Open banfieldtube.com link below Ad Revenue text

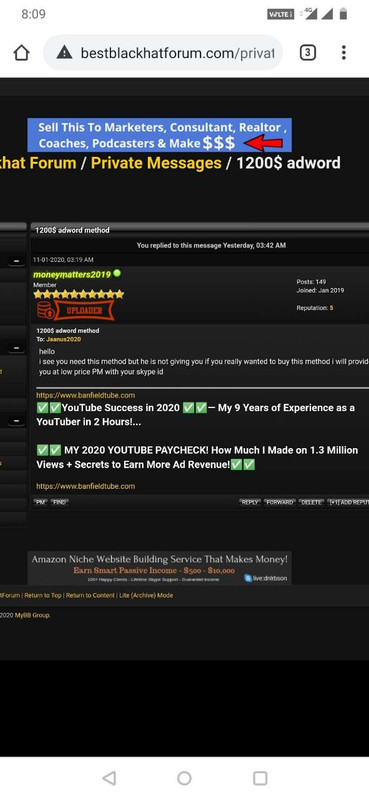click(x=86, y=486)
